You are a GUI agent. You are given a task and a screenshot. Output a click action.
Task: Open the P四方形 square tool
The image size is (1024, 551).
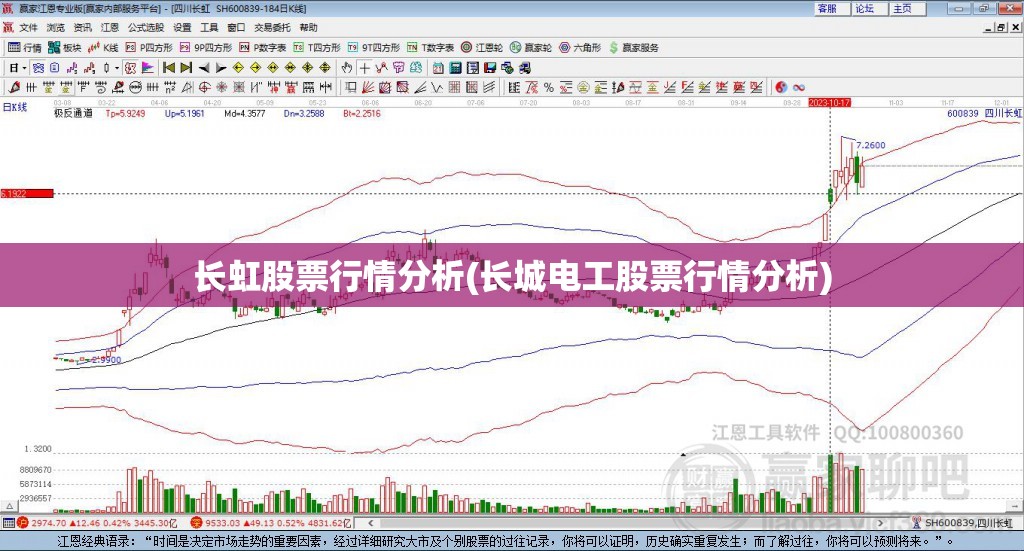pos(149,48)
